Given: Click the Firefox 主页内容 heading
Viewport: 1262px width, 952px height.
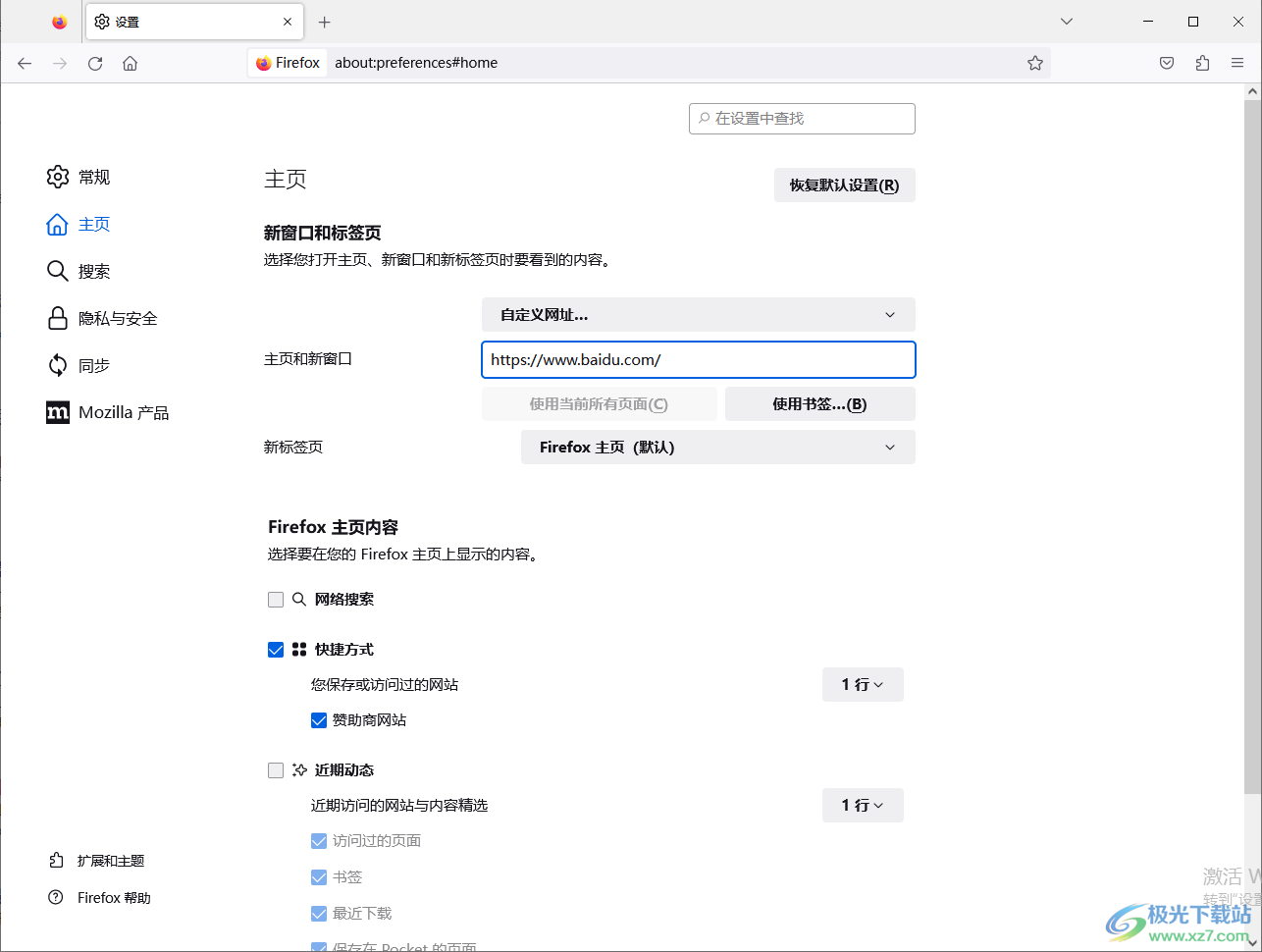Looking at the screenshot, I should 333,527.
